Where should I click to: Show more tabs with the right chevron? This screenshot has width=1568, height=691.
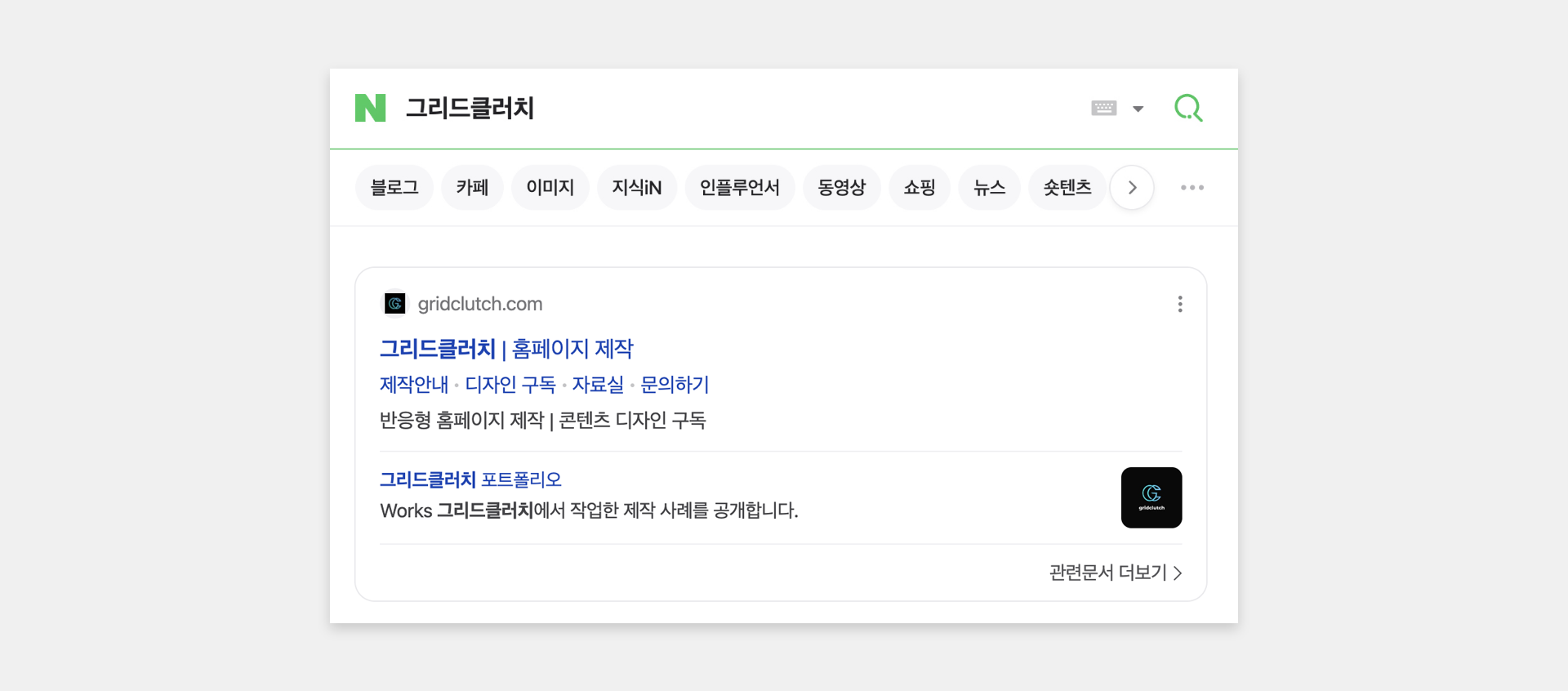pyautogui.click(x=1132, y=188)
